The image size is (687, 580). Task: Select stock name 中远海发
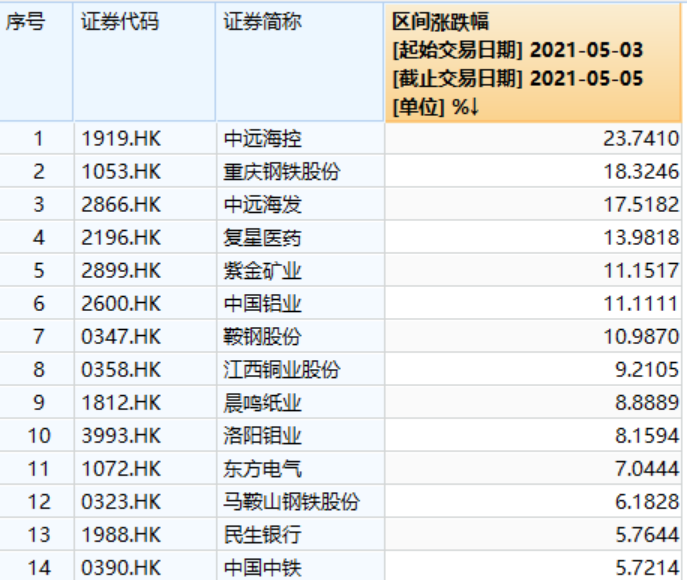pos(262,205)
